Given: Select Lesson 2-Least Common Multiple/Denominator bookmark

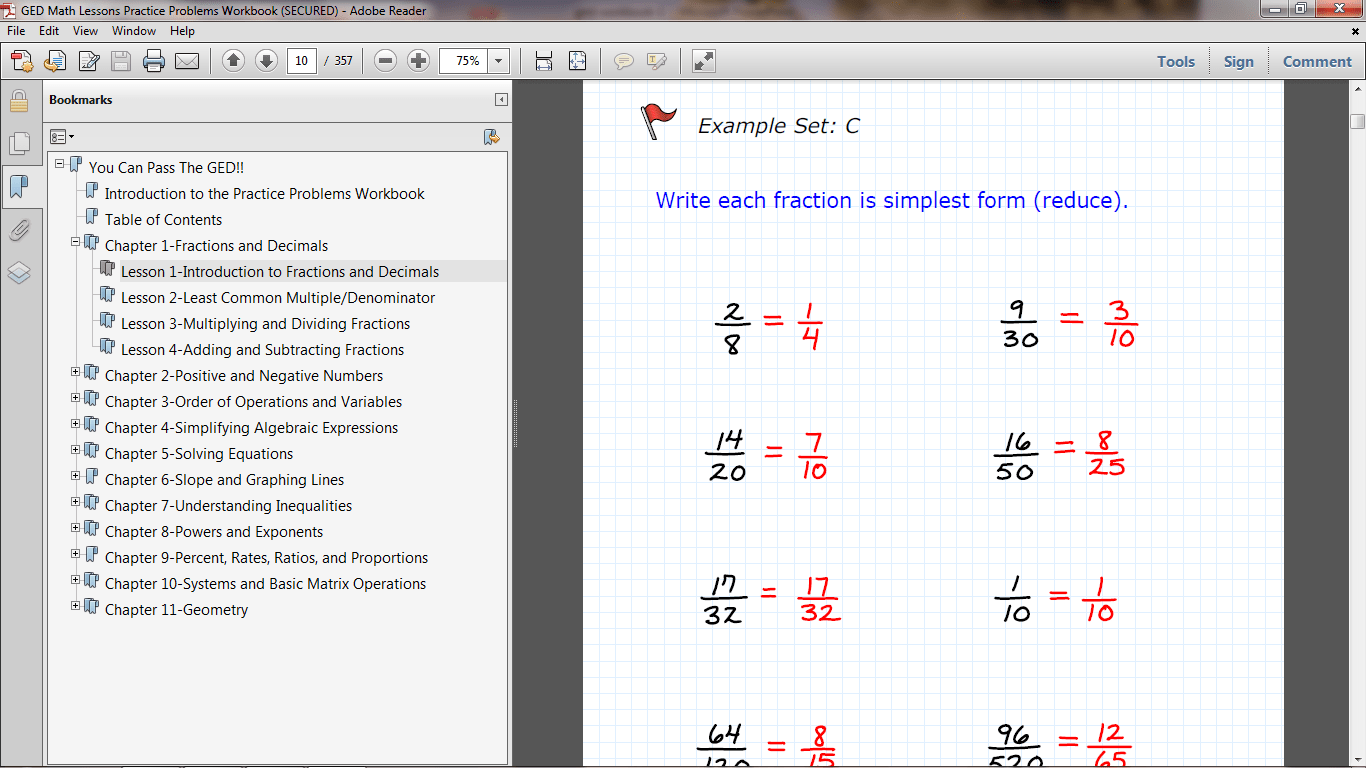Looking at the screenshot, I should tap(278, 298).
